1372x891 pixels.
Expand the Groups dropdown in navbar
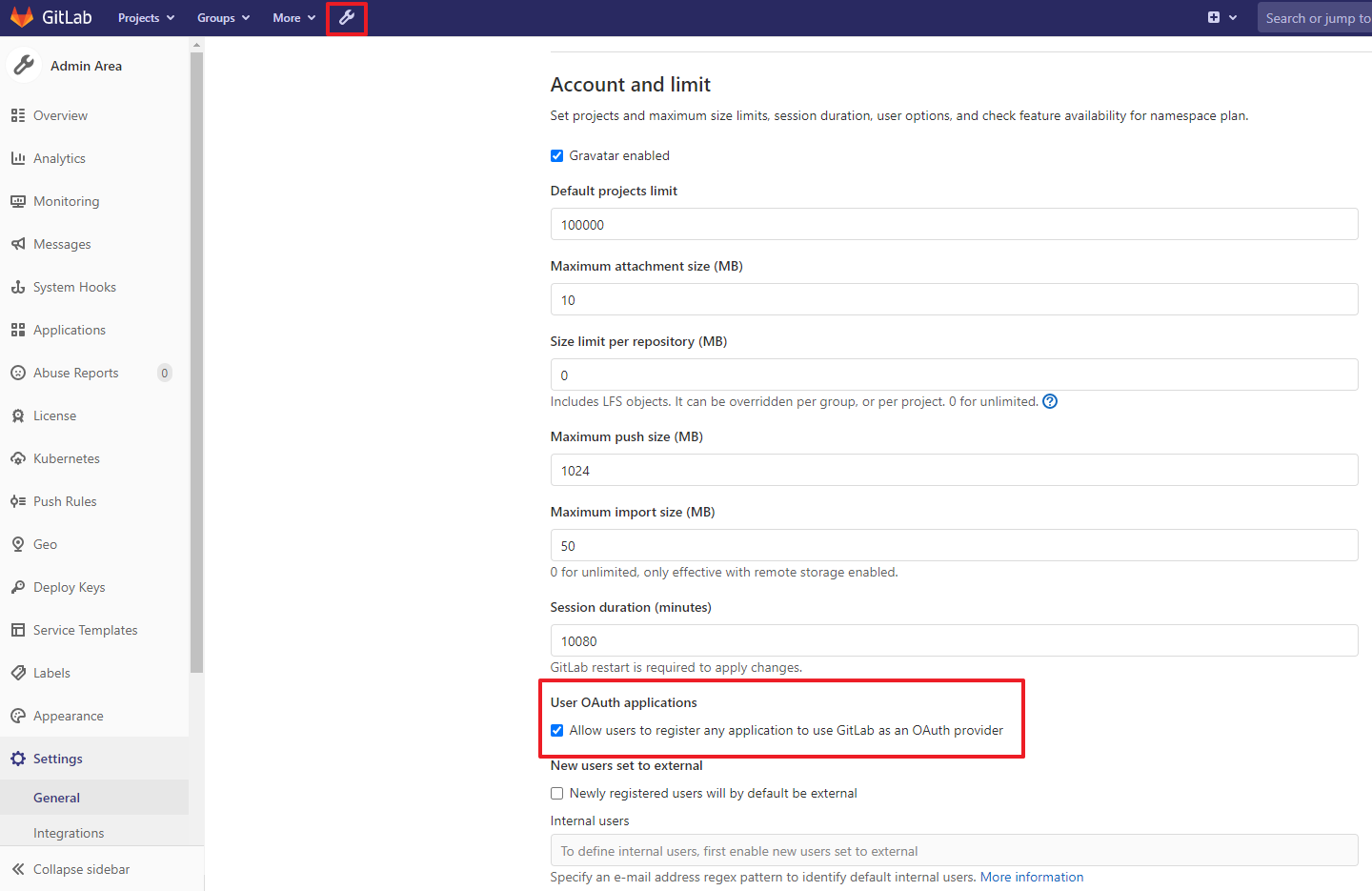click(x=223, y=17)
